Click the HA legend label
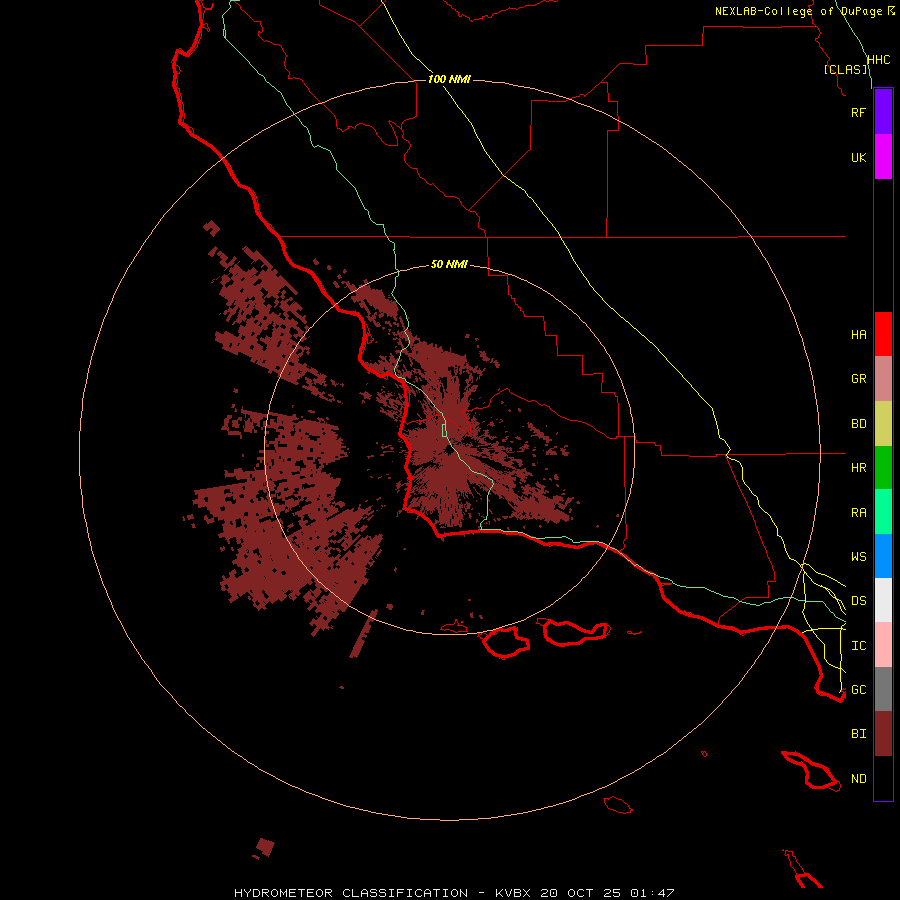This screenshot has width=900, height=900. click(x=858, y=334)
